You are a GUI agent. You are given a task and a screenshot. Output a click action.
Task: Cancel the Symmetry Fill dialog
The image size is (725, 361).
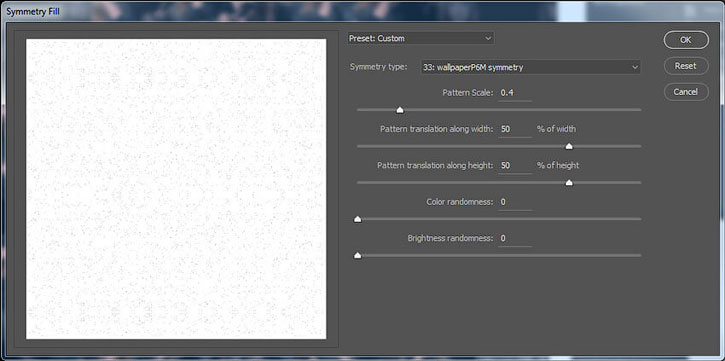tap(686, 92)
